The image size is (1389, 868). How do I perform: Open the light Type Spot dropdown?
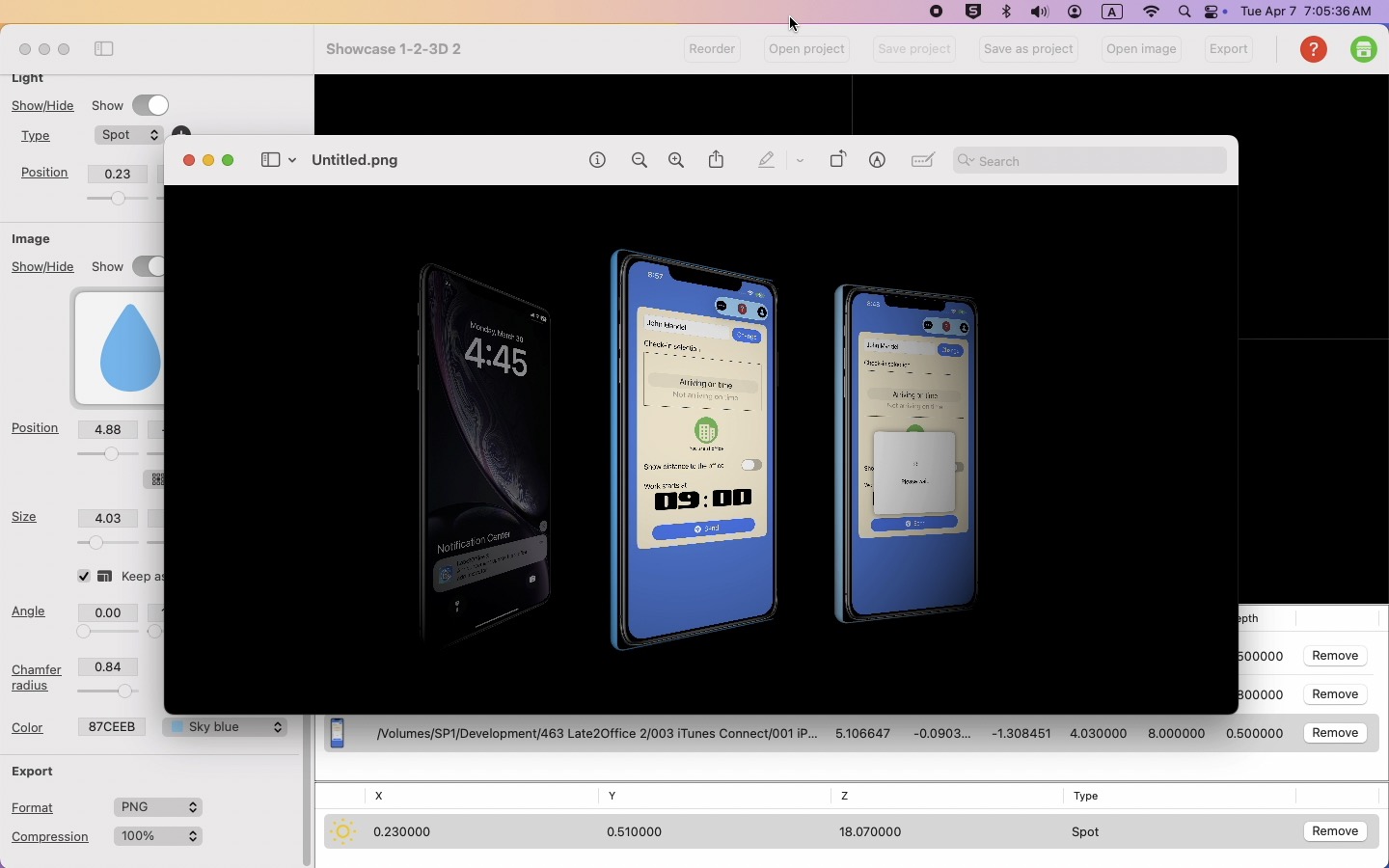(129, 136)
